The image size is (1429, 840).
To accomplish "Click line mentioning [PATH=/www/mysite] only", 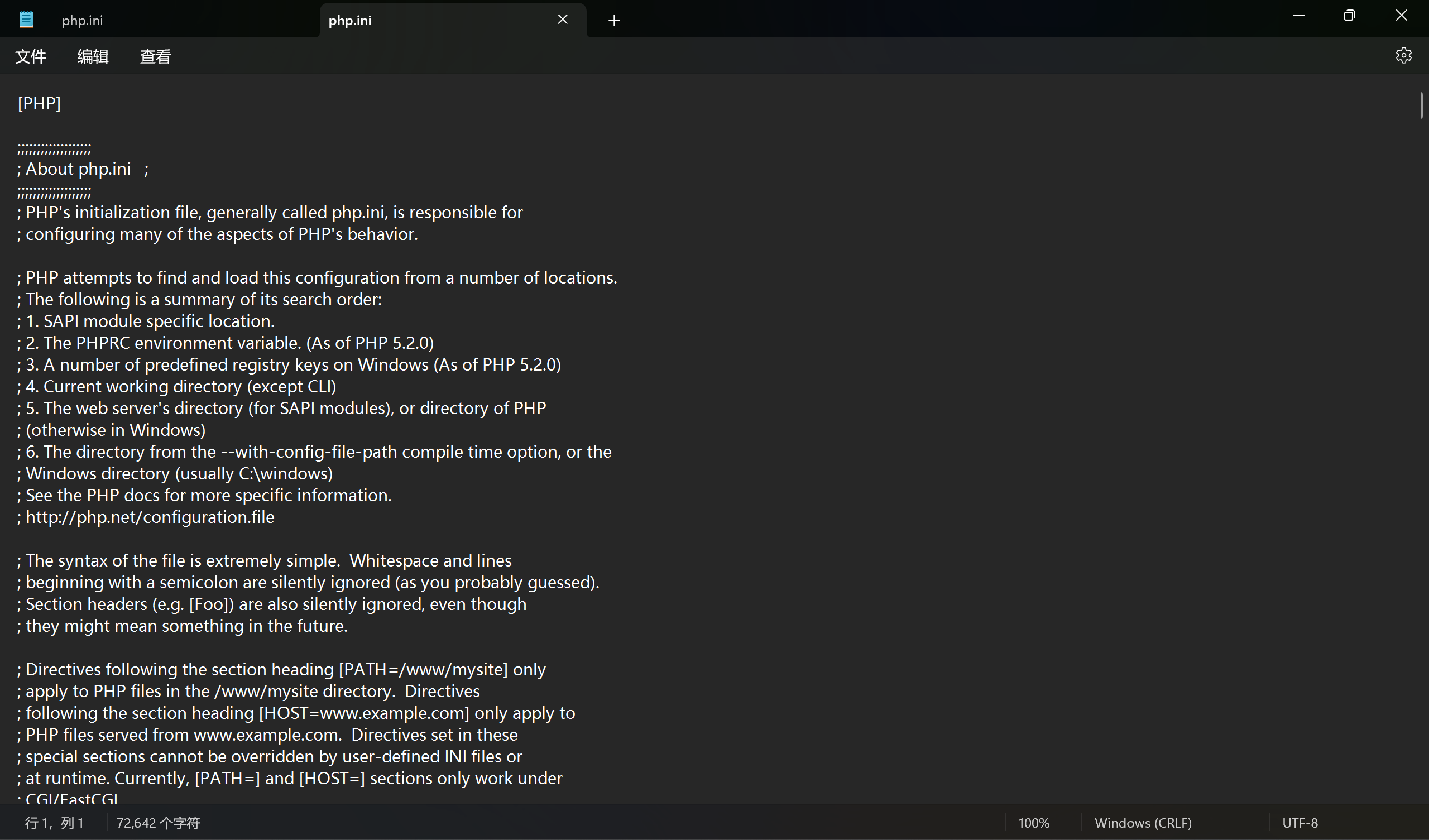I will [x=282, y=670].
